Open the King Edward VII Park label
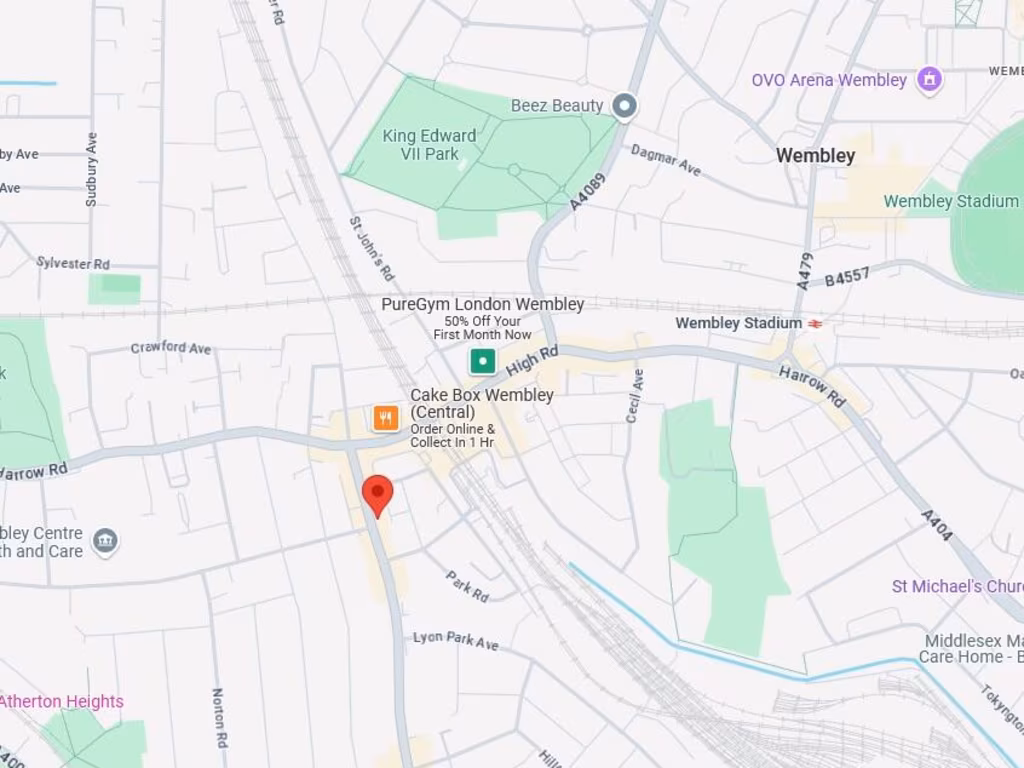The image size is (1024, 768). pos(430,145)
